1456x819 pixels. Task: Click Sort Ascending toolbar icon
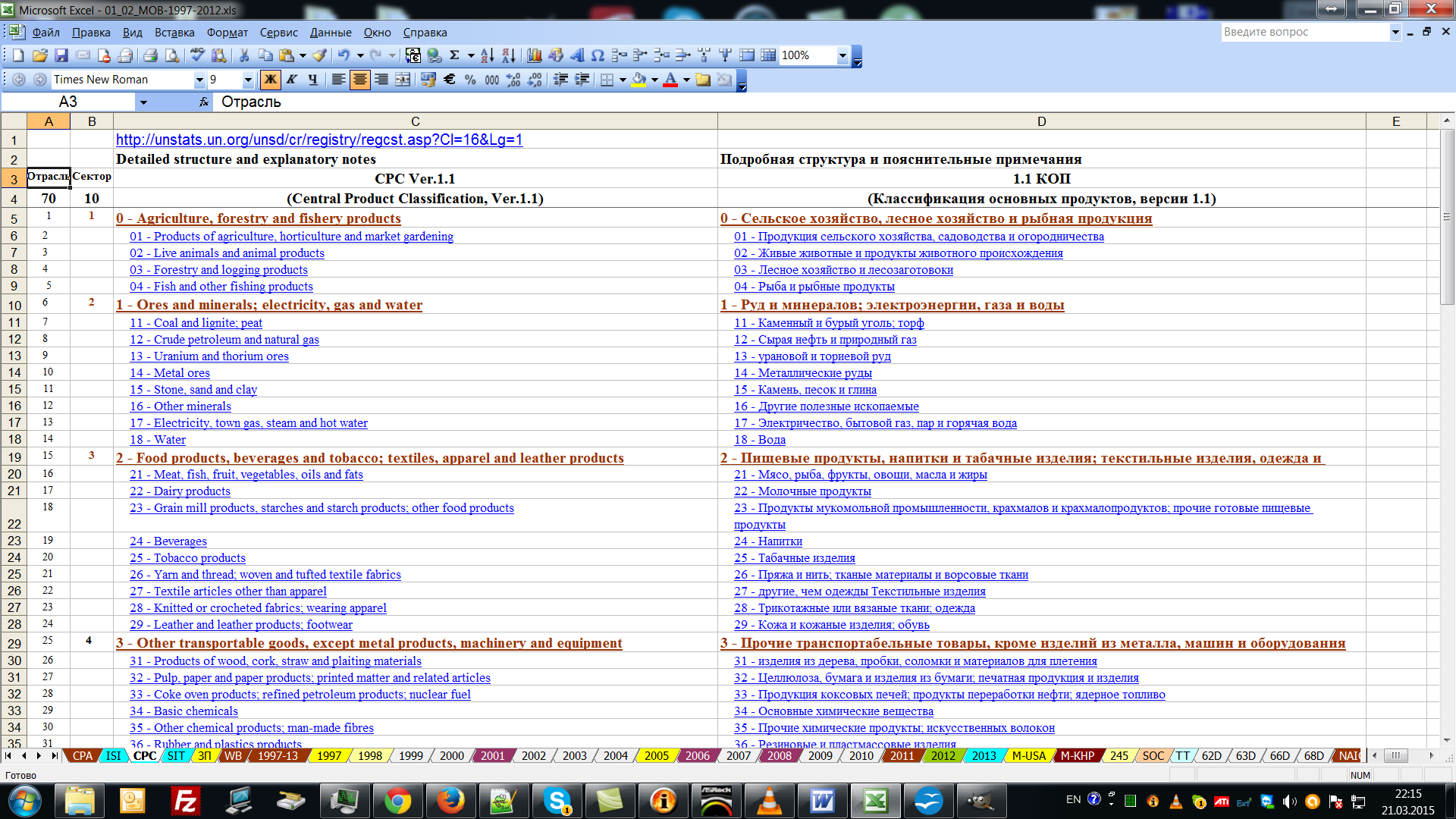point(487,55)
